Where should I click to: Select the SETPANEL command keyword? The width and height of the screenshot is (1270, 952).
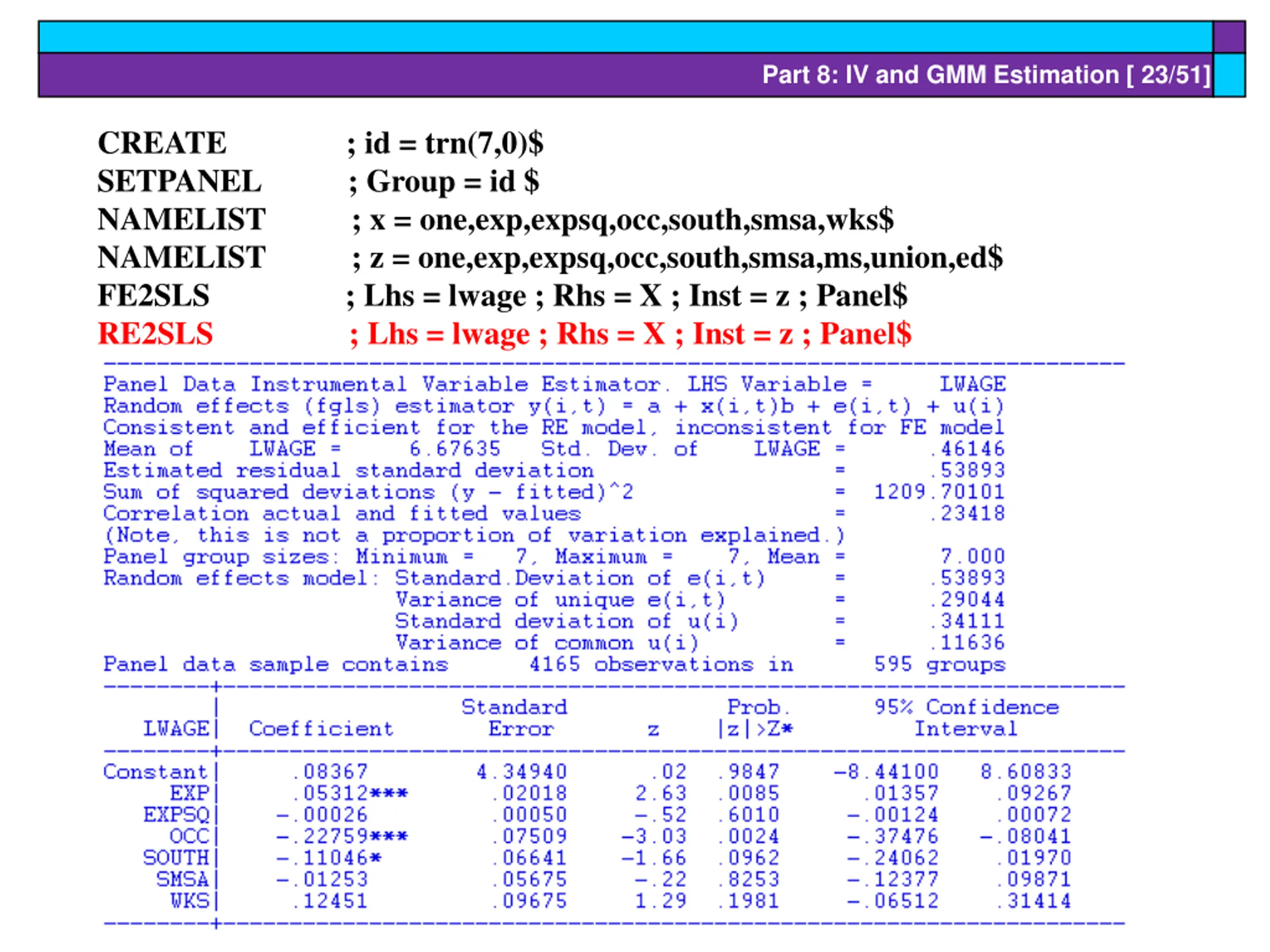pos(179,181)
